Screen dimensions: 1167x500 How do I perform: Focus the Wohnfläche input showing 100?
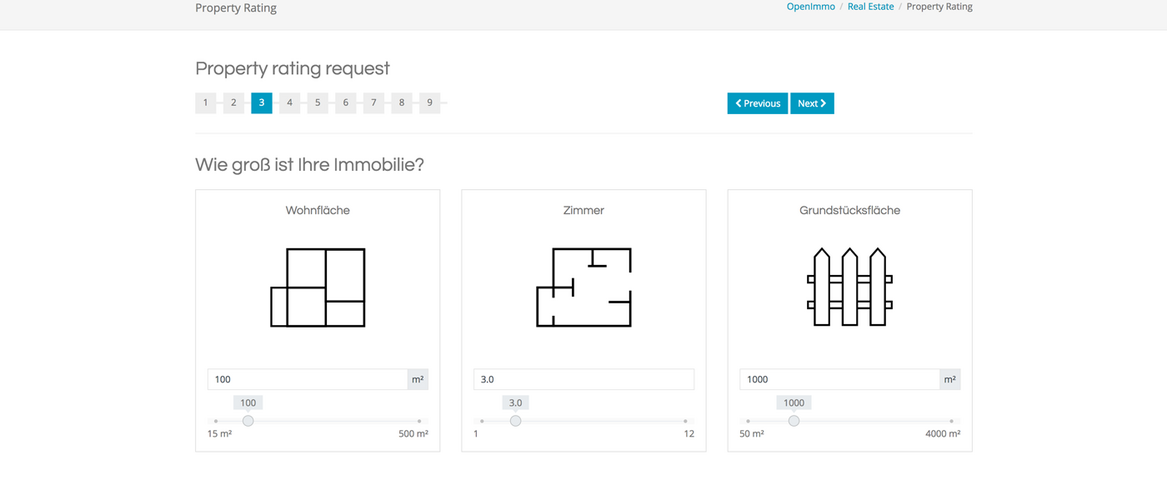306,380
